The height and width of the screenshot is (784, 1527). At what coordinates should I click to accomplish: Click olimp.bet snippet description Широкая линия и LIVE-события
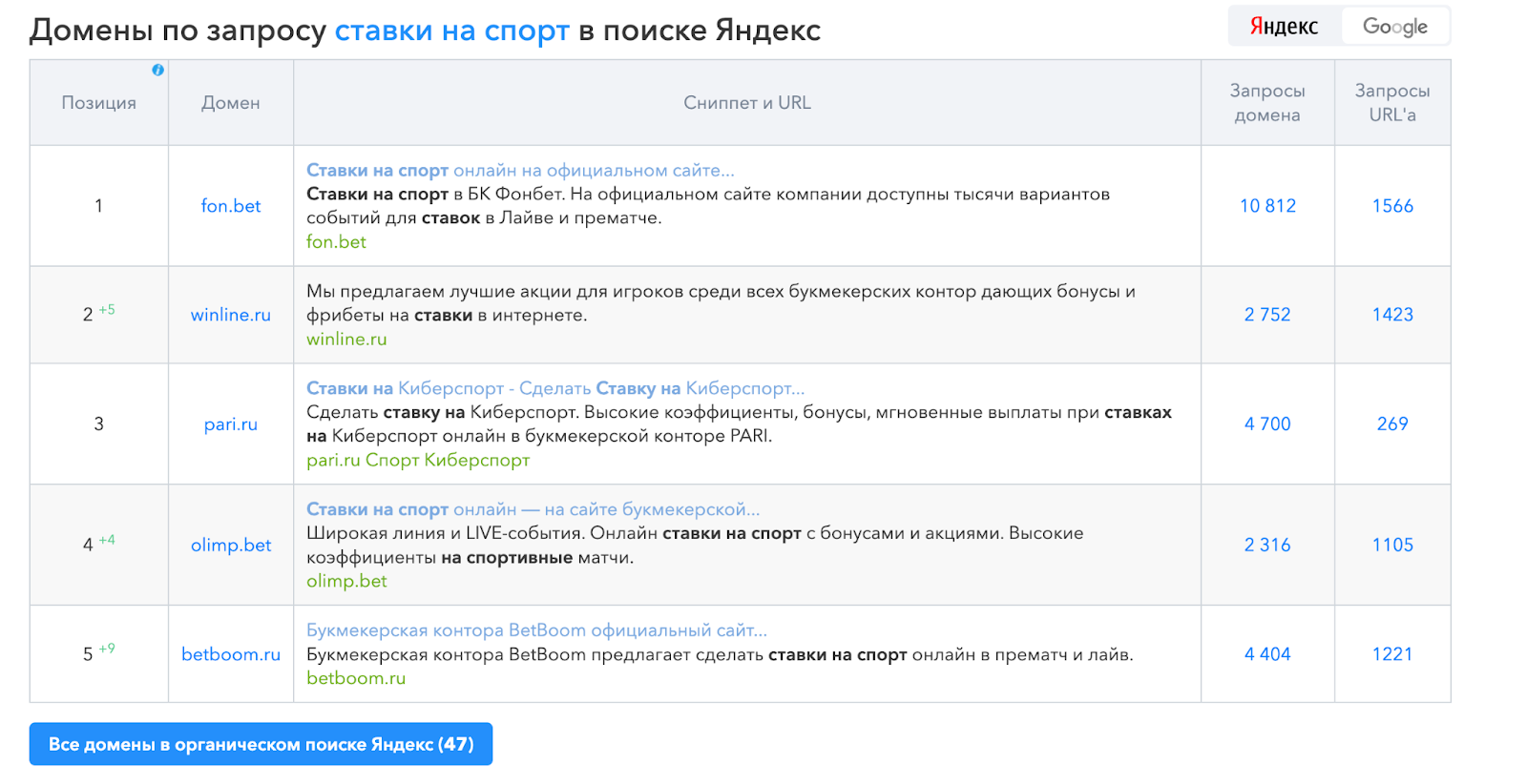pyautogui.click(x=695, y=546)
